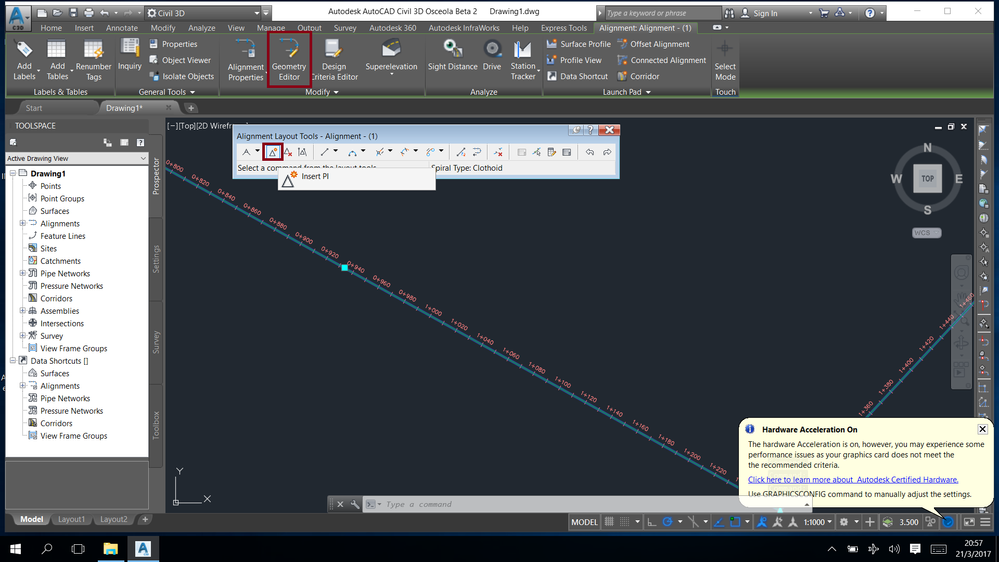Click the Convert AutoCAD line and arc icon
This screenshot has width=999, height=562.
tap(461, 152)
